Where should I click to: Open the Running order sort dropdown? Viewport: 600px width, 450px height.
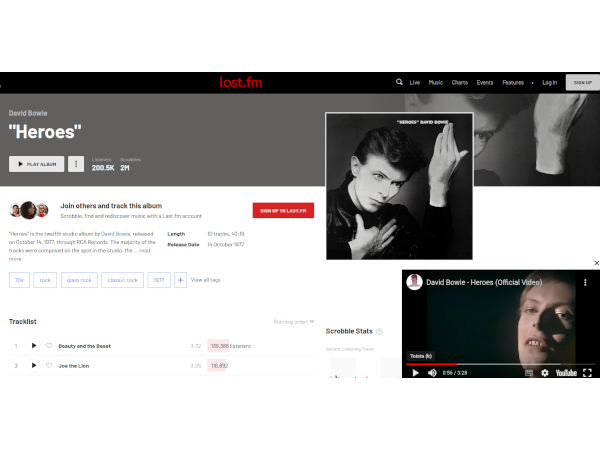(293, 322)
